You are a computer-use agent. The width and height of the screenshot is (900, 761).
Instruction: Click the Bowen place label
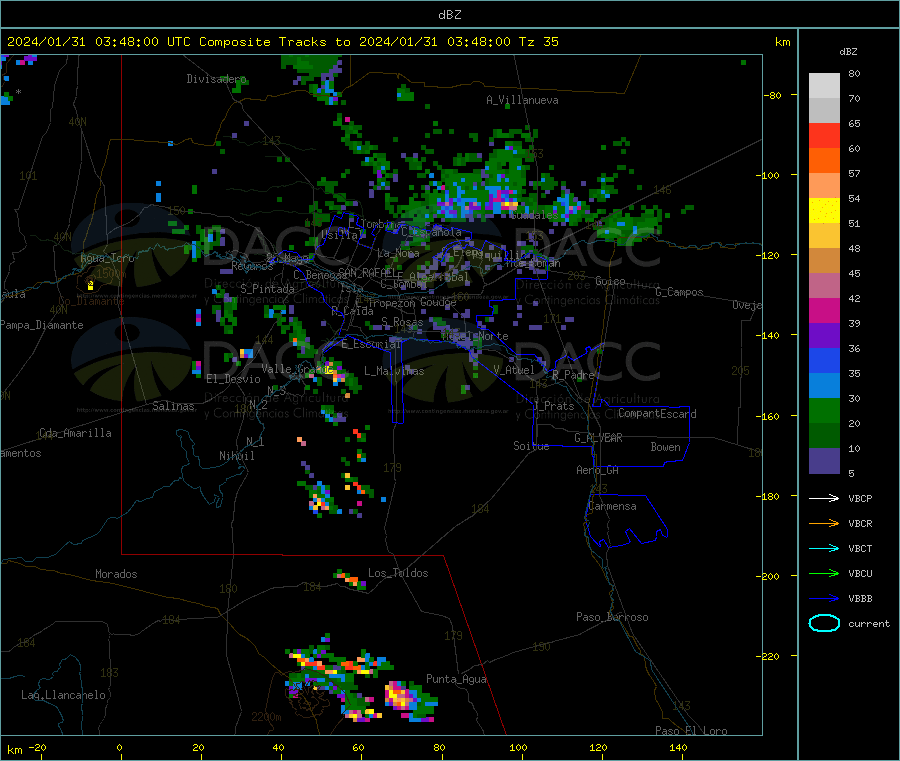tap(665, 447)
